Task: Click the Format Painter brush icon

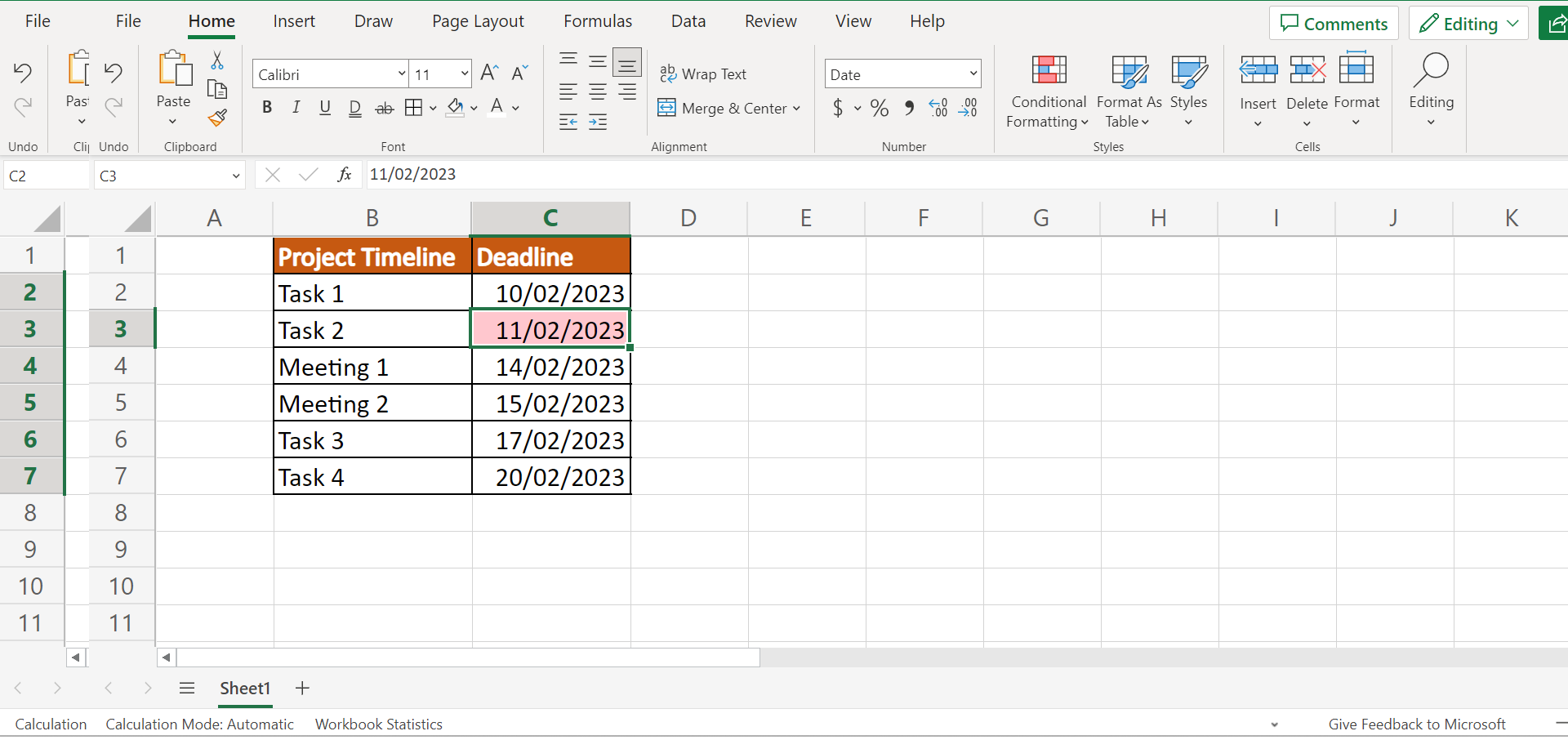Action: pyautogui.click(x=217, y=118)
